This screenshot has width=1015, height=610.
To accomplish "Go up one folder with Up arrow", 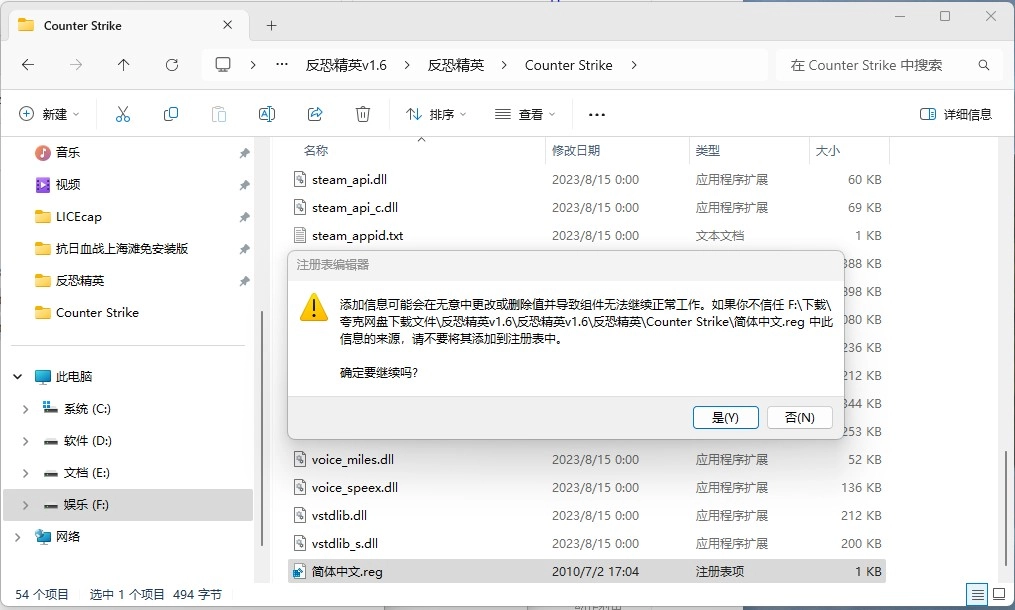I will coord(124,65).
